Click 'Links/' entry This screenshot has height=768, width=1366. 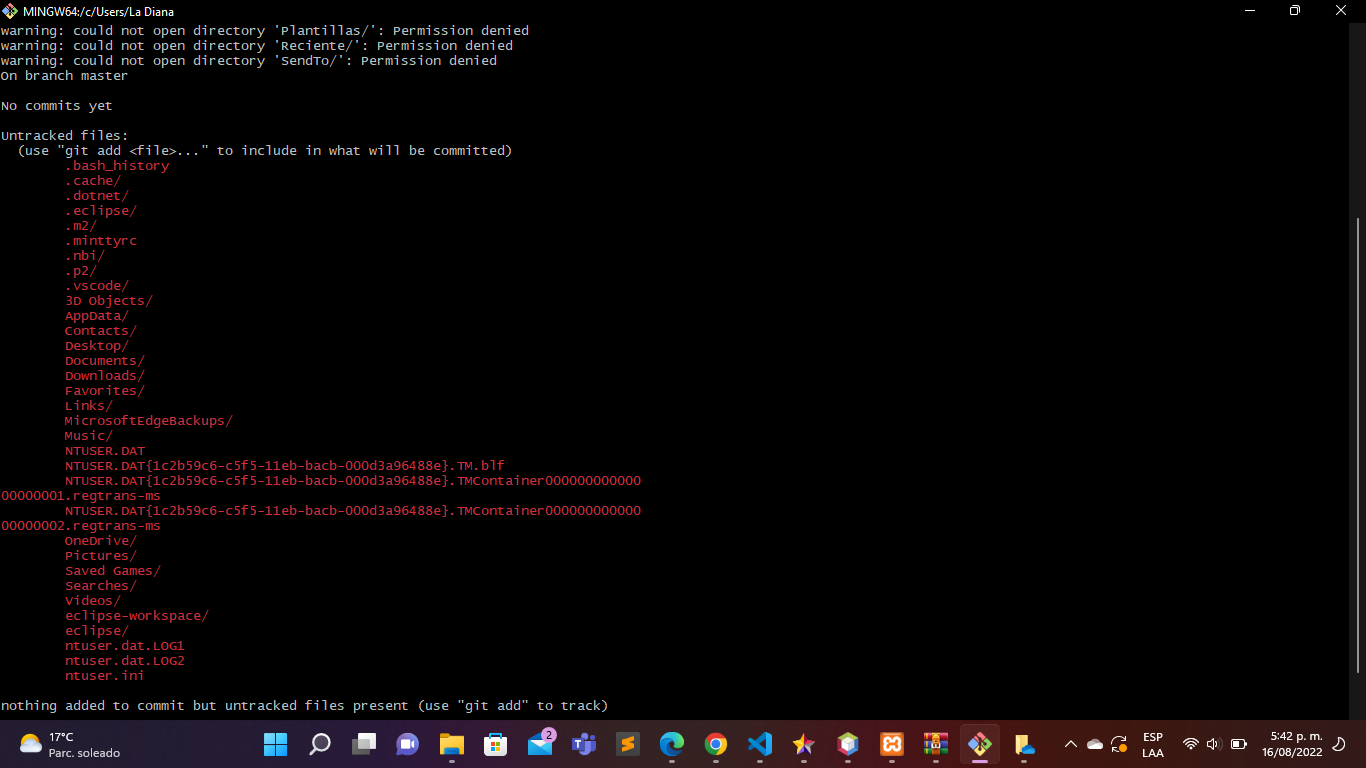(x=89, y=406)
